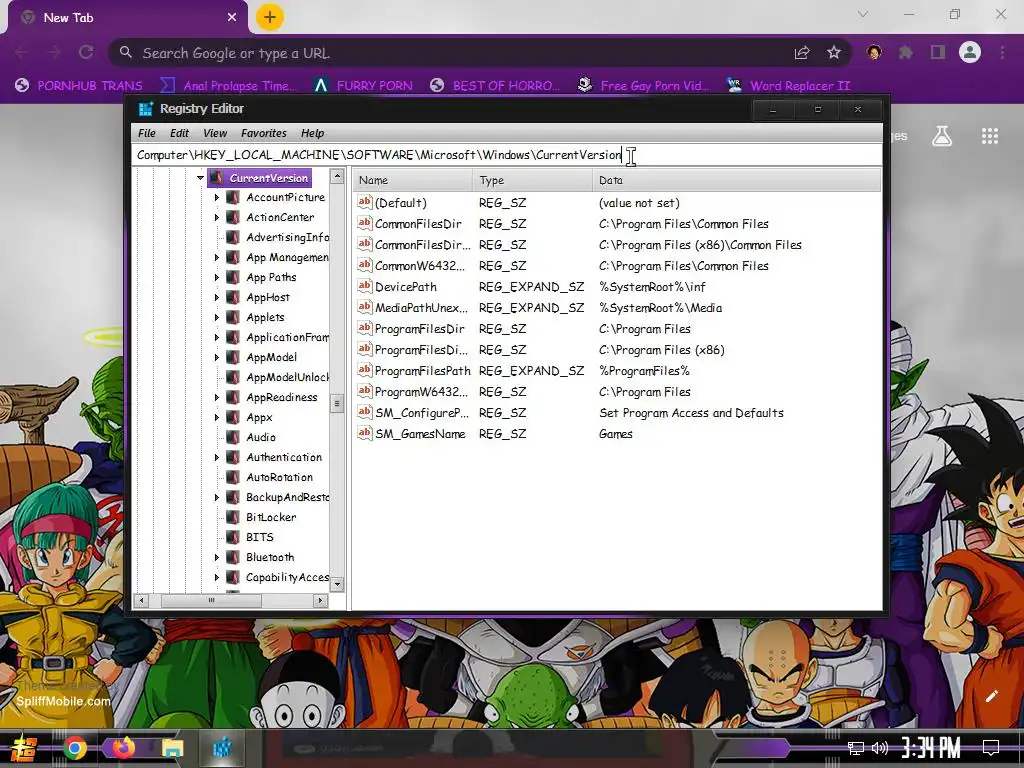Click the tree vertical scrollbar thumb
1024x768 pixels.
point(337,403)
